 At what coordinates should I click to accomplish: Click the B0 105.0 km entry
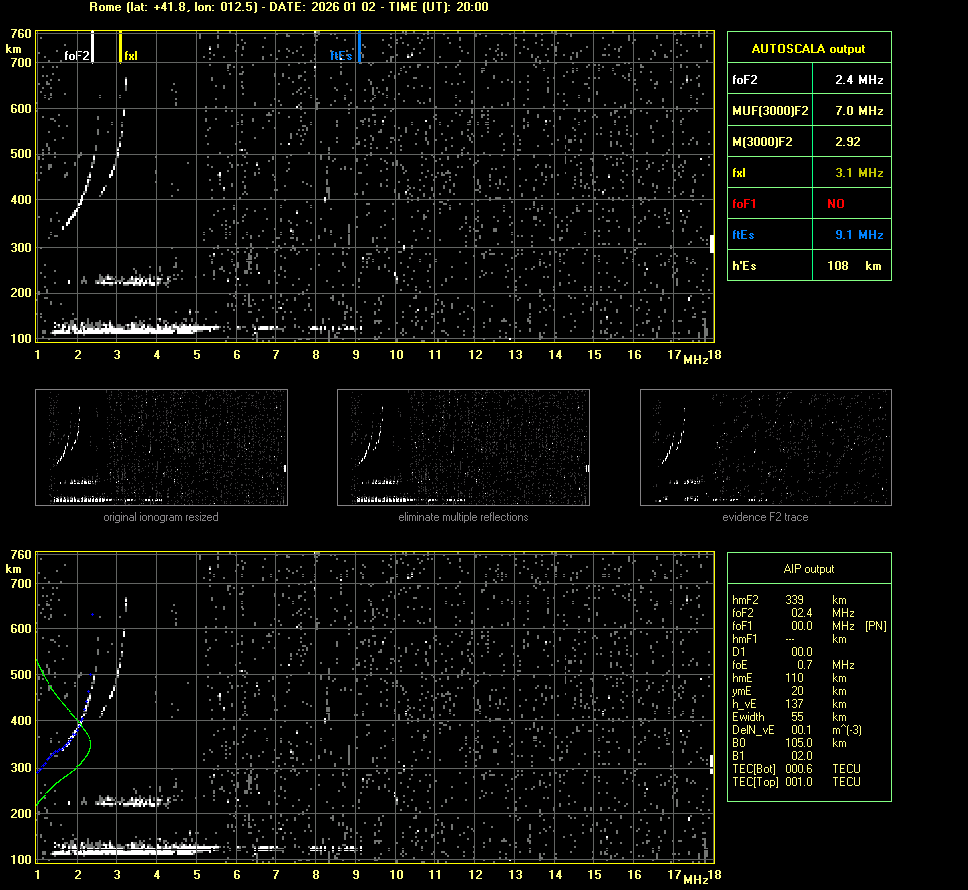pyautogui.click(x=790, y=743)
